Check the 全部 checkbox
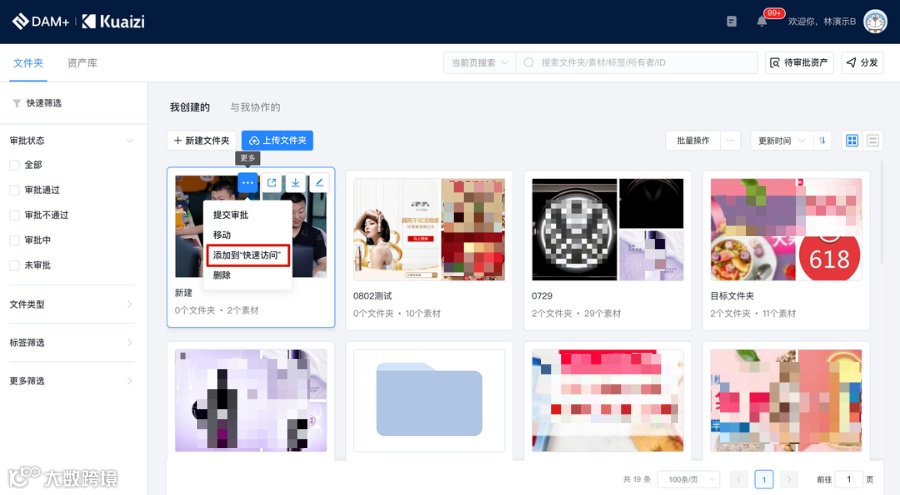The image size is (900, 495). [14, 165]
